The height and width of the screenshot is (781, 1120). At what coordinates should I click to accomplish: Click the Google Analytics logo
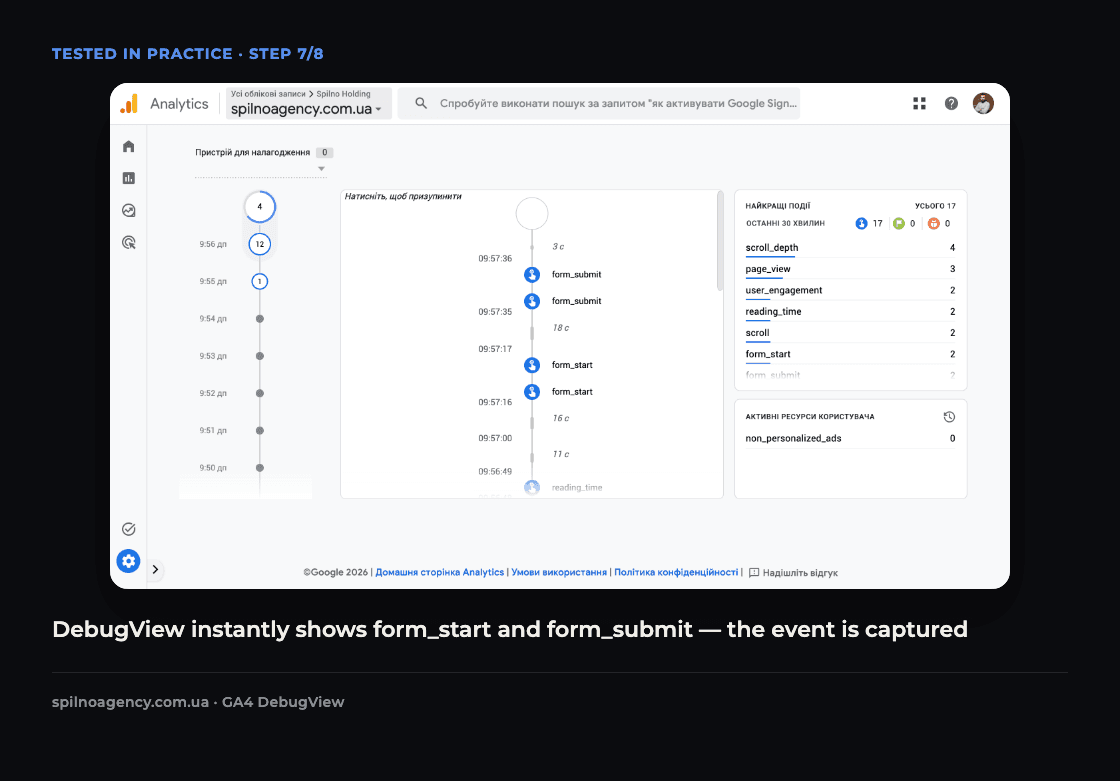(x=129, y=104)
